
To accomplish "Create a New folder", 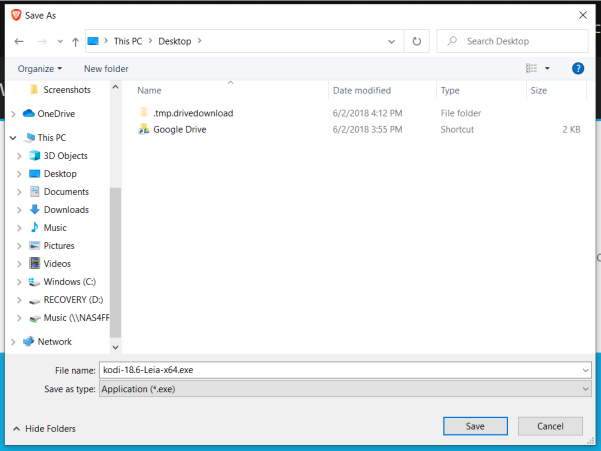I will [106, 69].
